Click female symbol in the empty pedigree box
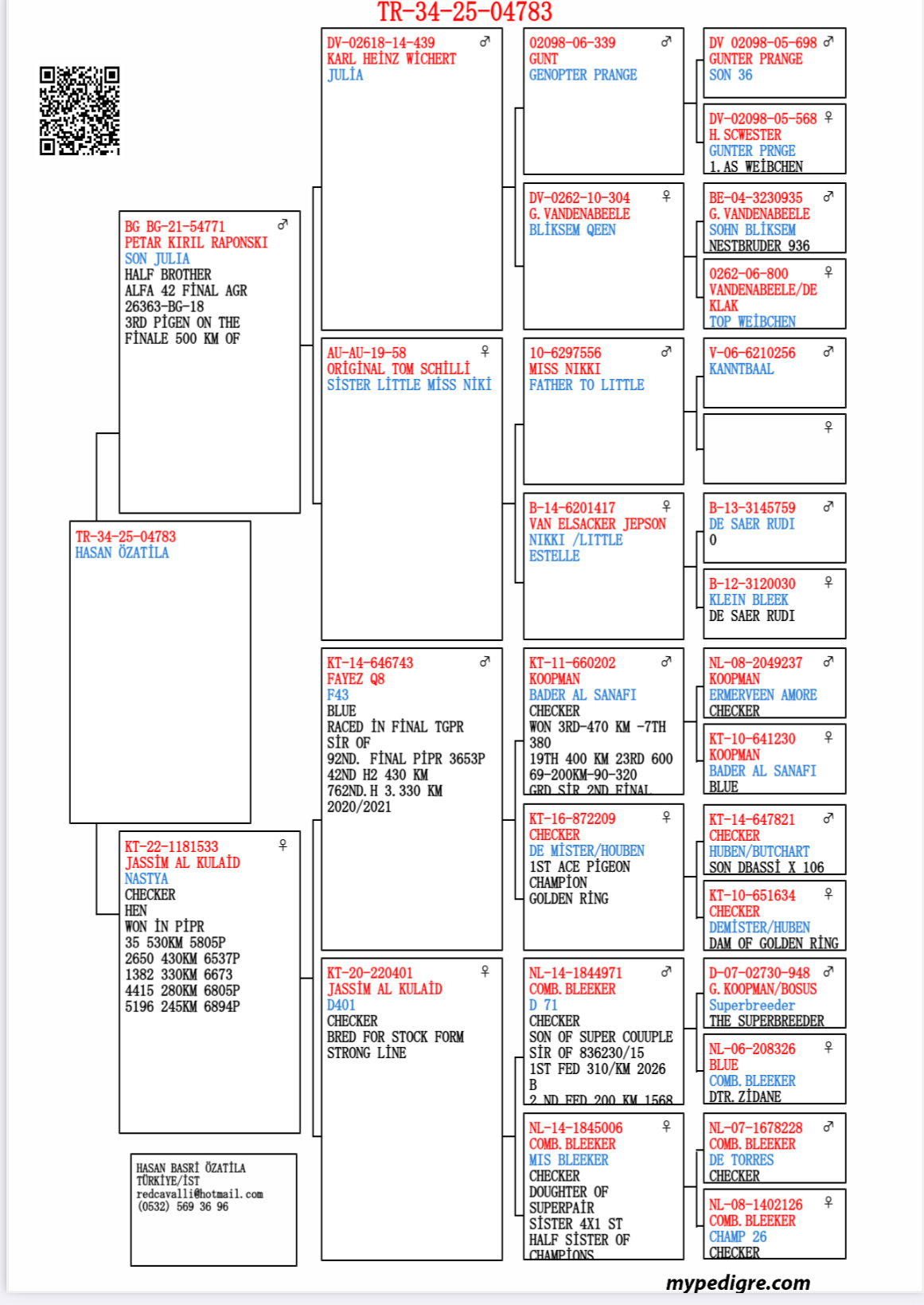924x1305 pixels. pos(828,428)
